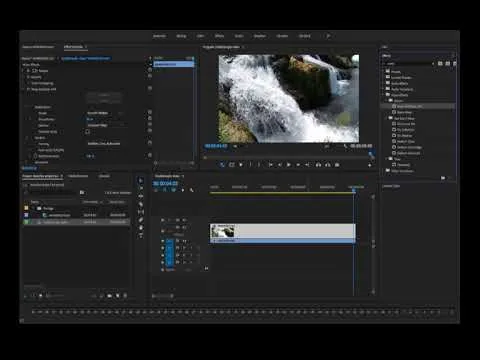This screenshot has height=360, width=480.
Task: Switch to the Effect Controls tab
Action: pyautogui.click(x=74, y=47)
